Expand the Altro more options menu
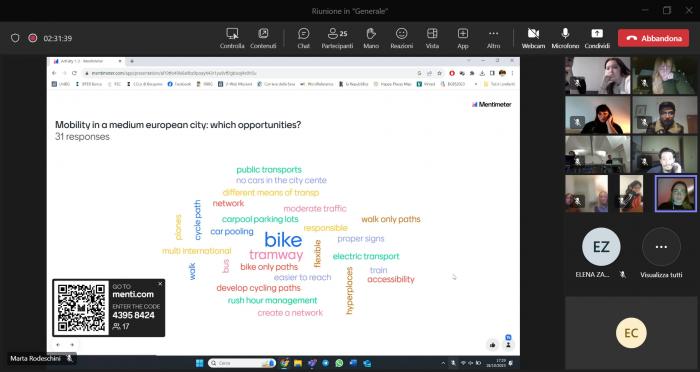The image size is (700, 372). click(493, 38)
